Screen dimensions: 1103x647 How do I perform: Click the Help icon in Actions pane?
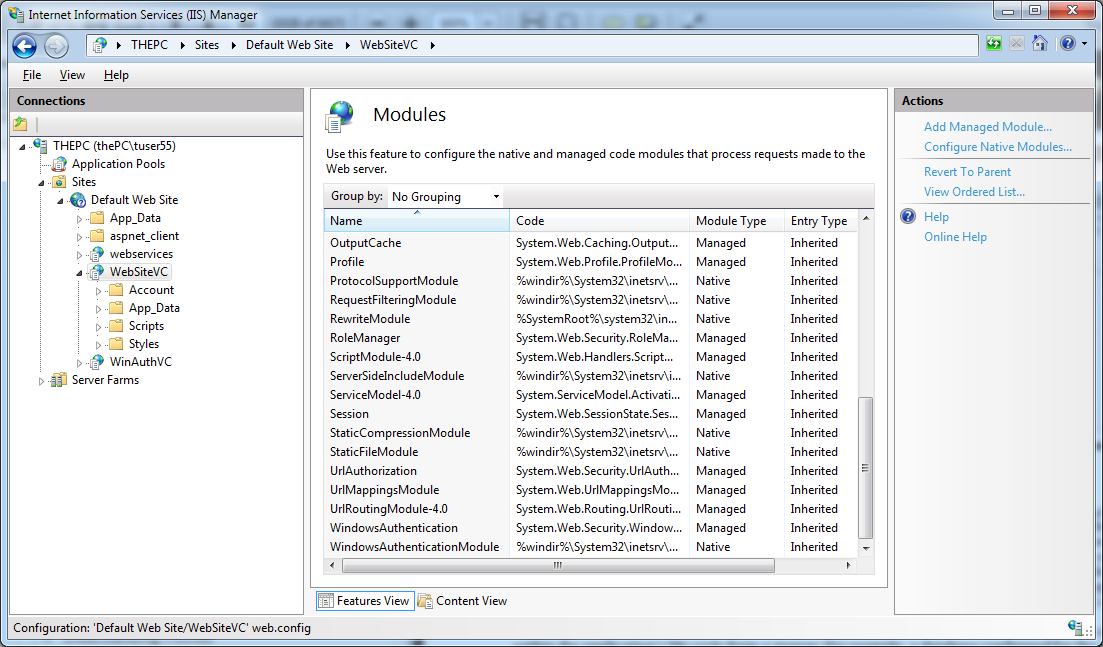pyautogui.click(x=909, y=217)
